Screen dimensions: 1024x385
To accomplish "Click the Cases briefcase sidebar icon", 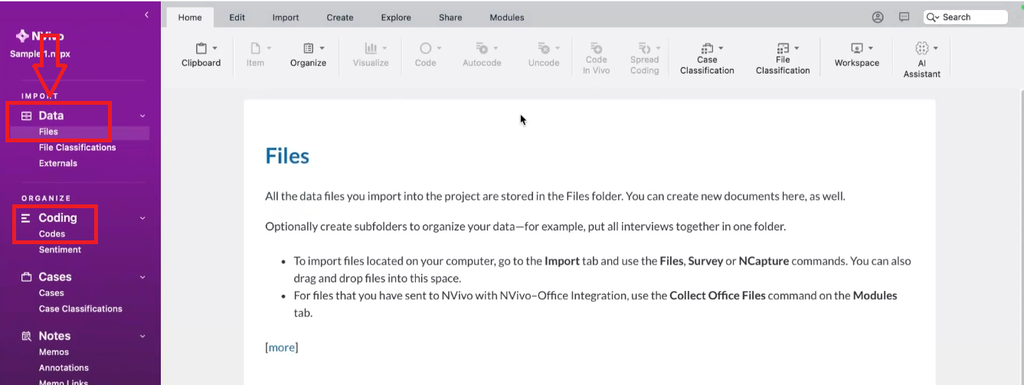I will tap(27, 277).
